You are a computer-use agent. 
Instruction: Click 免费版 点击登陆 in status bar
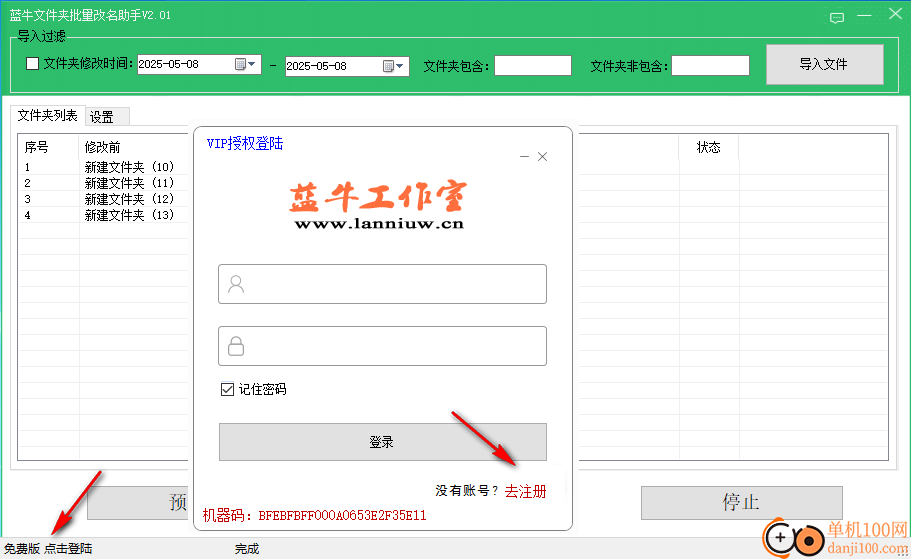point(48,549)
